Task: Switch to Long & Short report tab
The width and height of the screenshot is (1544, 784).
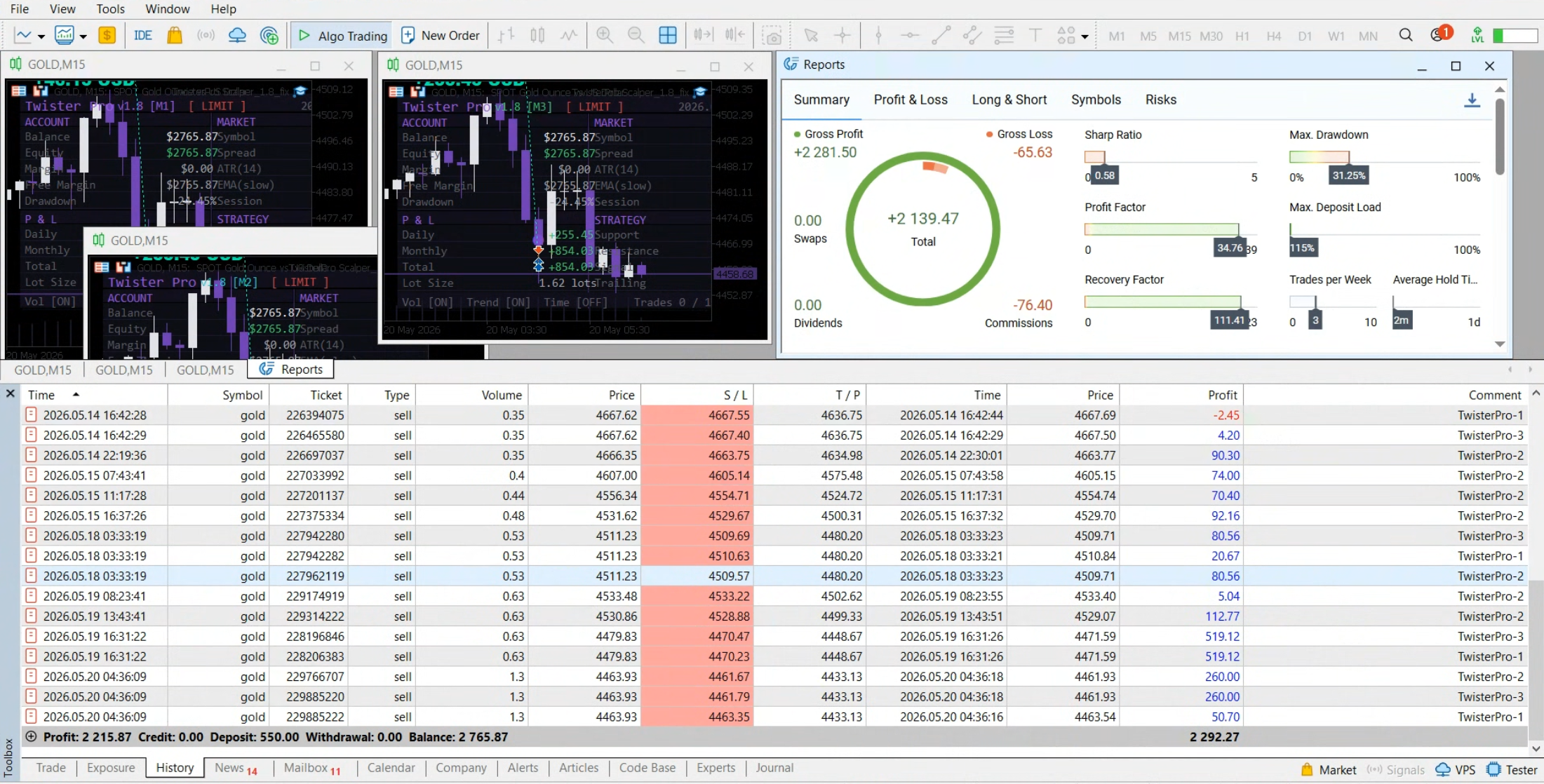Action: (x=1009, y=100)
